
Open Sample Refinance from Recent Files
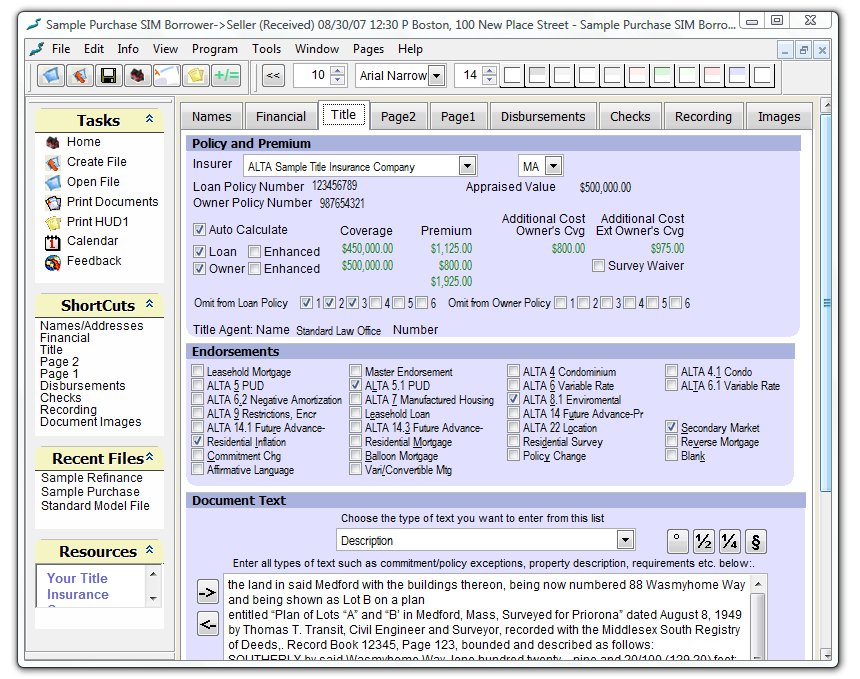[91, 478]
